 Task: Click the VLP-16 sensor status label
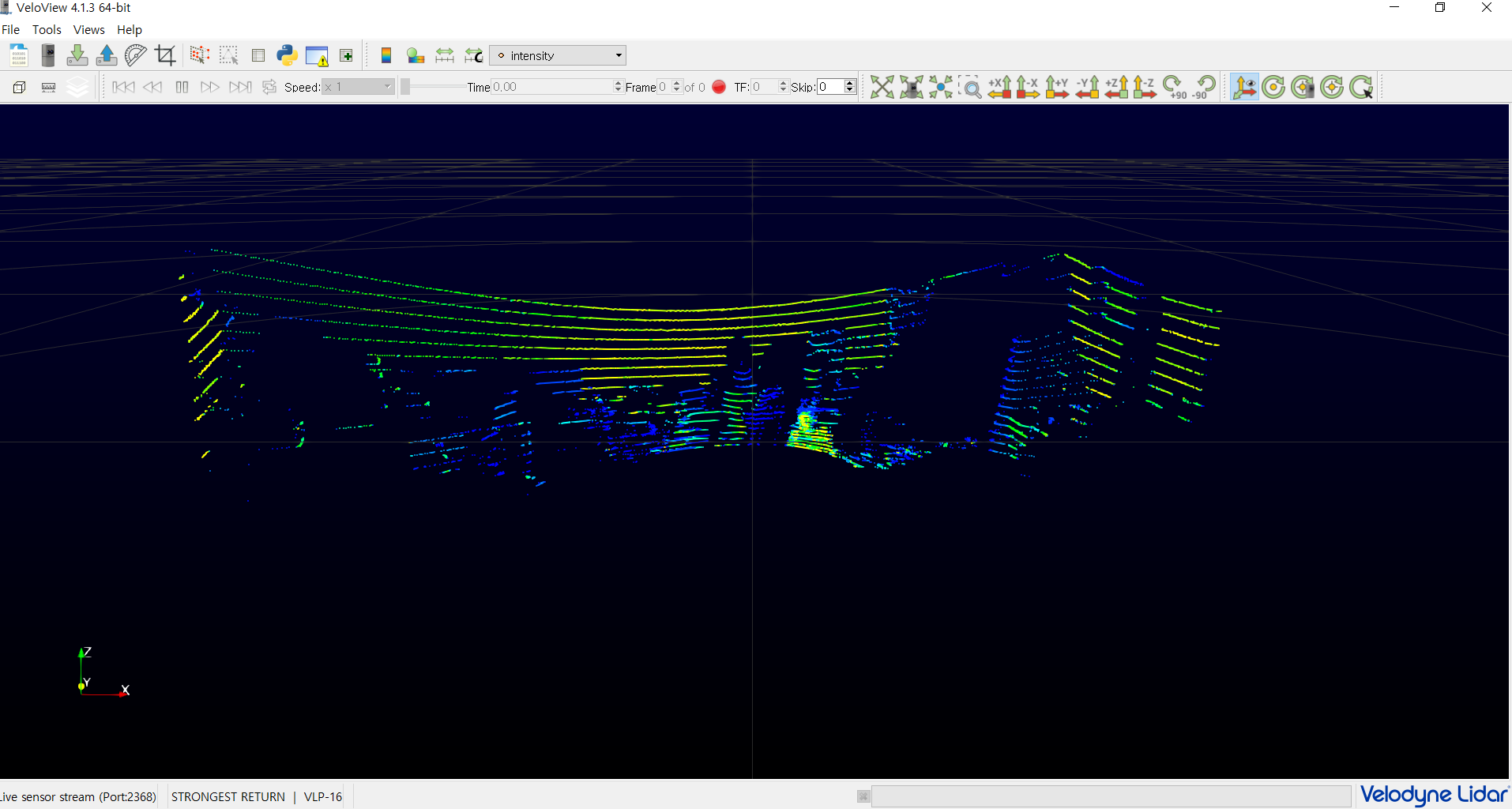[x=323, y=796]
